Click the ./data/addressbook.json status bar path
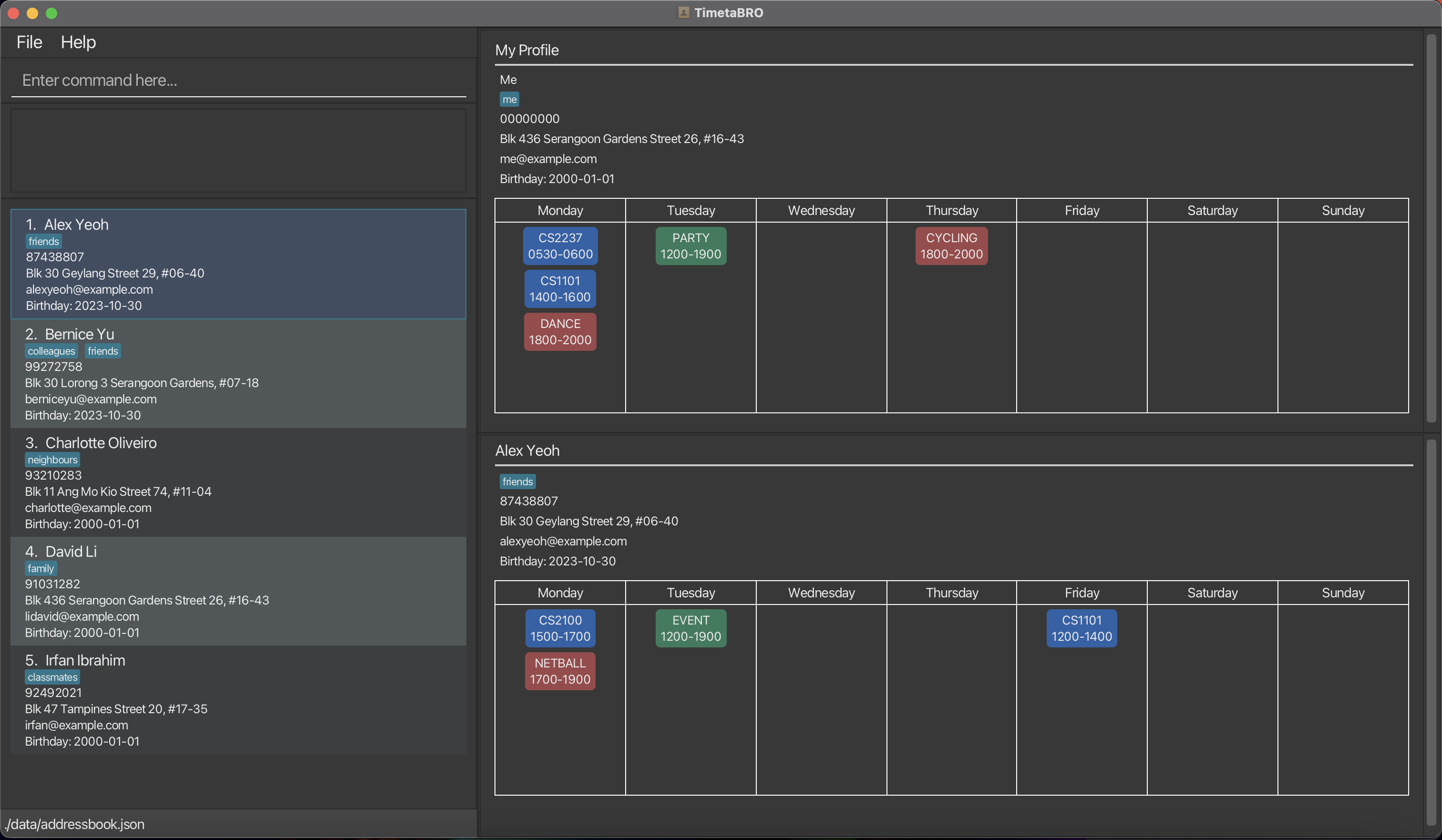Image resolution: width=1442 pixels, height=840 pixels. (x=74, y=824)
